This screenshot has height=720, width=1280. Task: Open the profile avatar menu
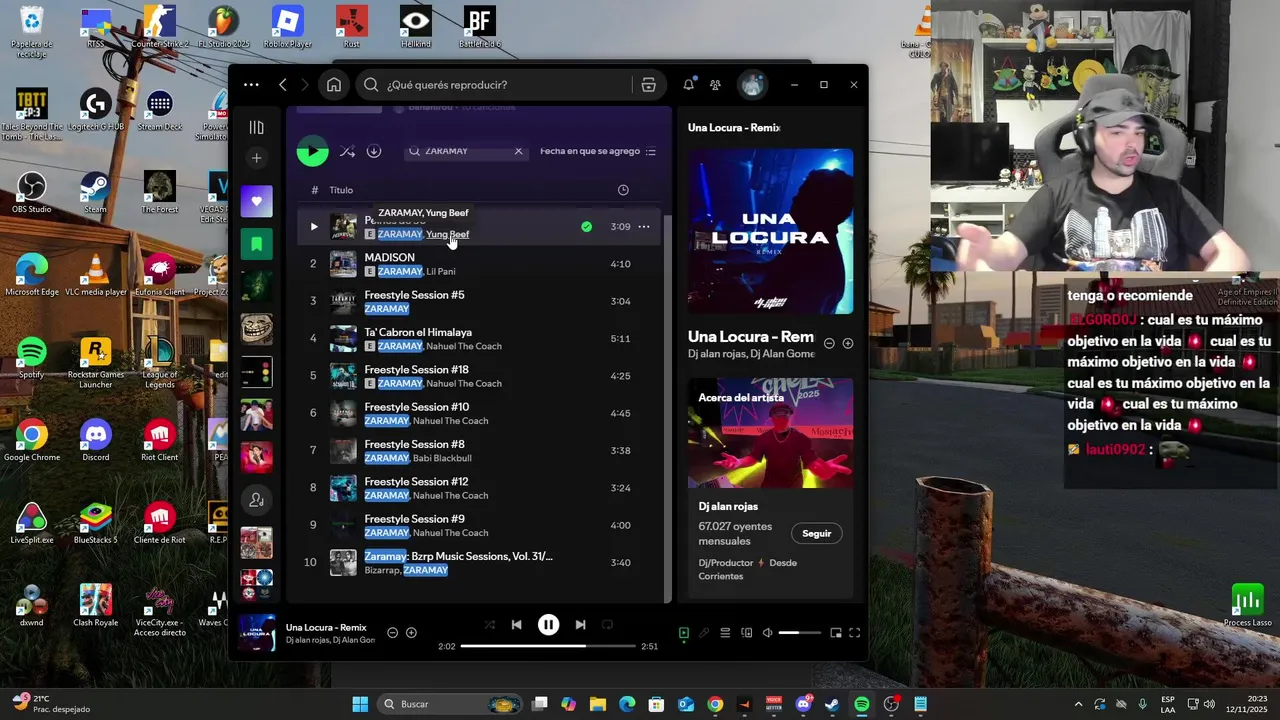pos(752,85)
